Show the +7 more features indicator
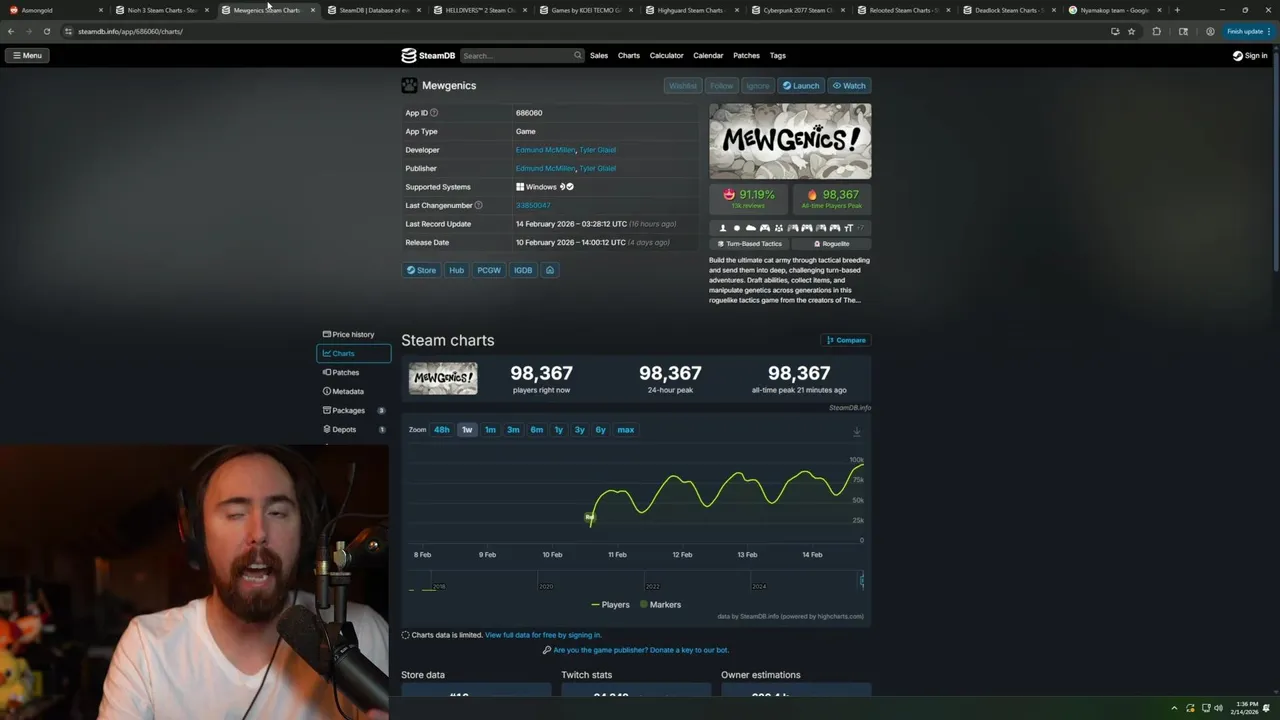This screenshot has width=1280, height=720. click(861, 228)
